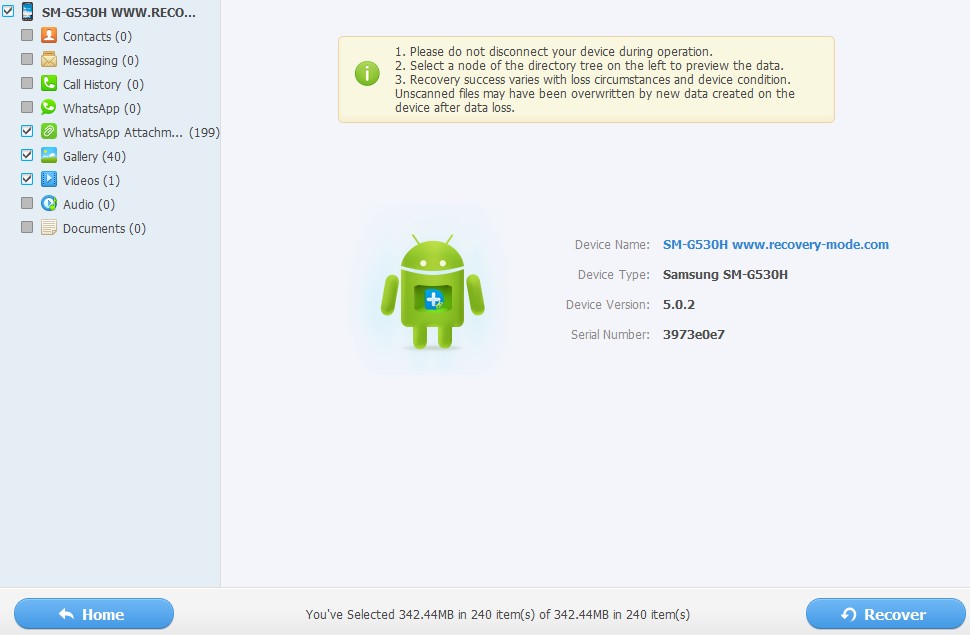
Task: Click the Recover button
Action: coord(885,614)
